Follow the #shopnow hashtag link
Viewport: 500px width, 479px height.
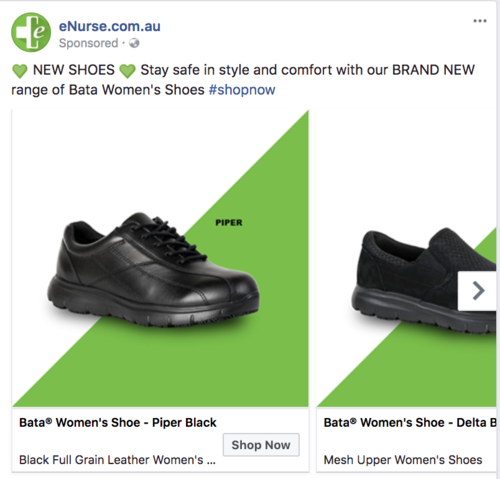tap(242, 90)
